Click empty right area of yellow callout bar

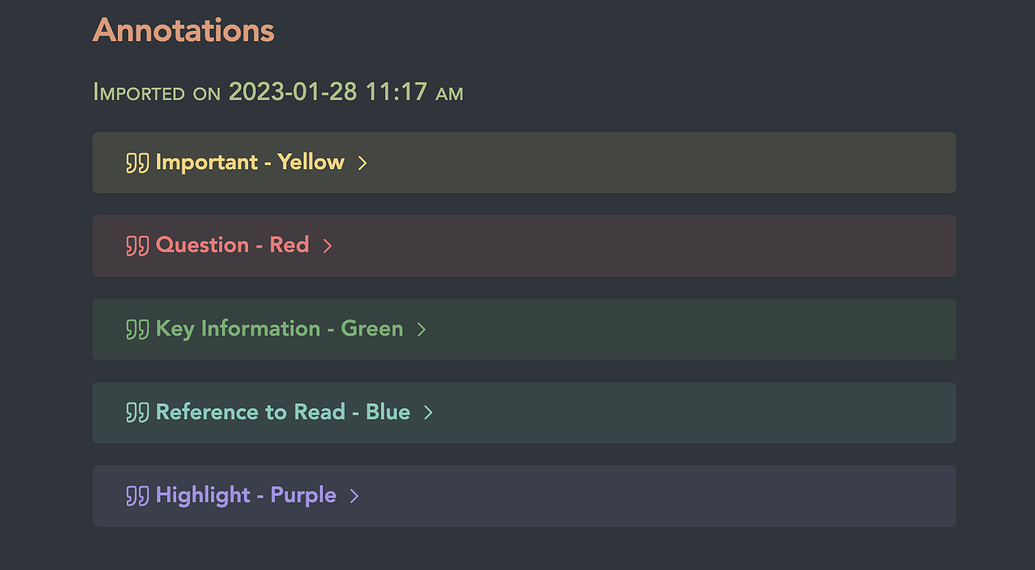[x=700, y=163]
